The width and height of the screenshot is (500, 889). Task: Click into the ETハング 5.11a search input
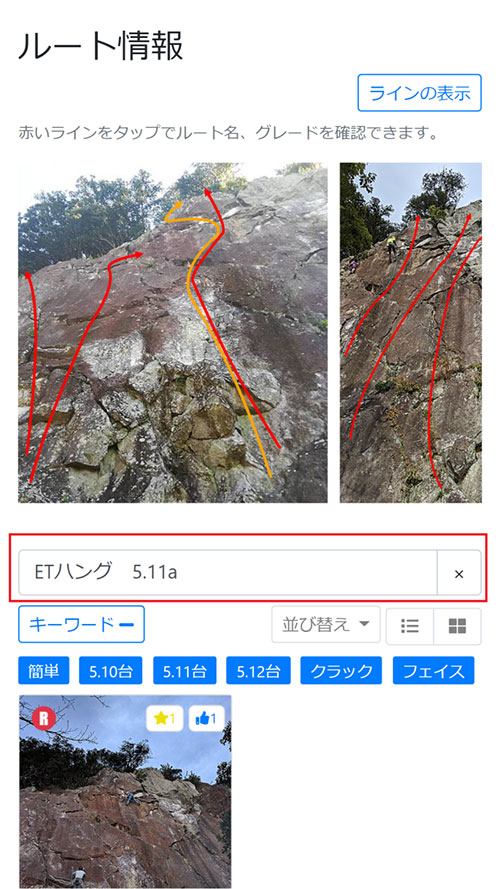tap(228, 573)
